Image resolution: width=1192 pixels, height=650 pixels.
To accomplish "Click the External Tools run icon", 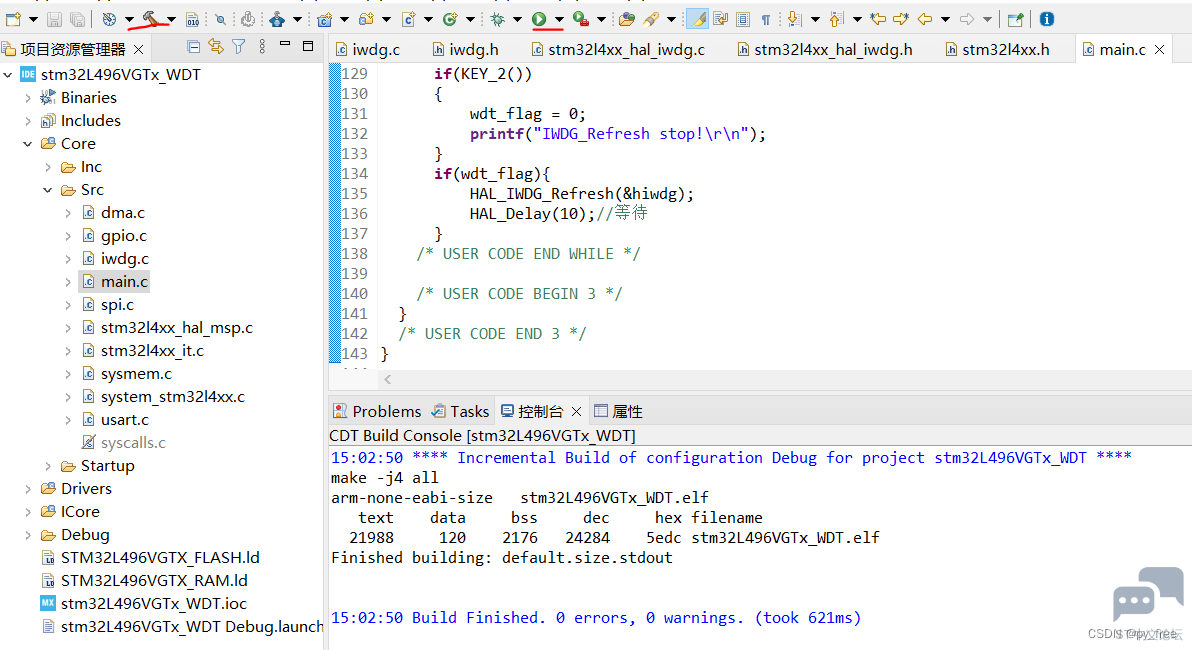I will [x=581, y=19].
